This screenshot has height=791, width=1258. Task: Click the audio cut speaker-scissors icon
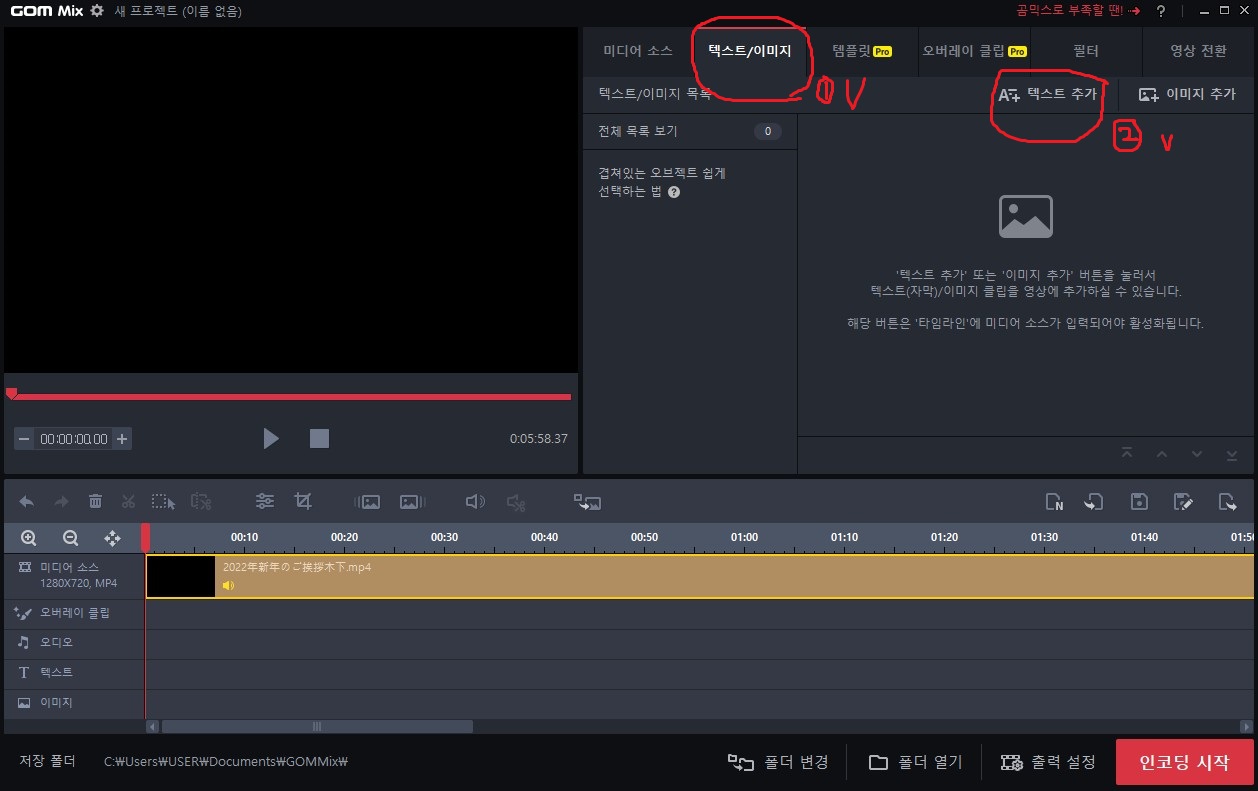coord(515,501)
